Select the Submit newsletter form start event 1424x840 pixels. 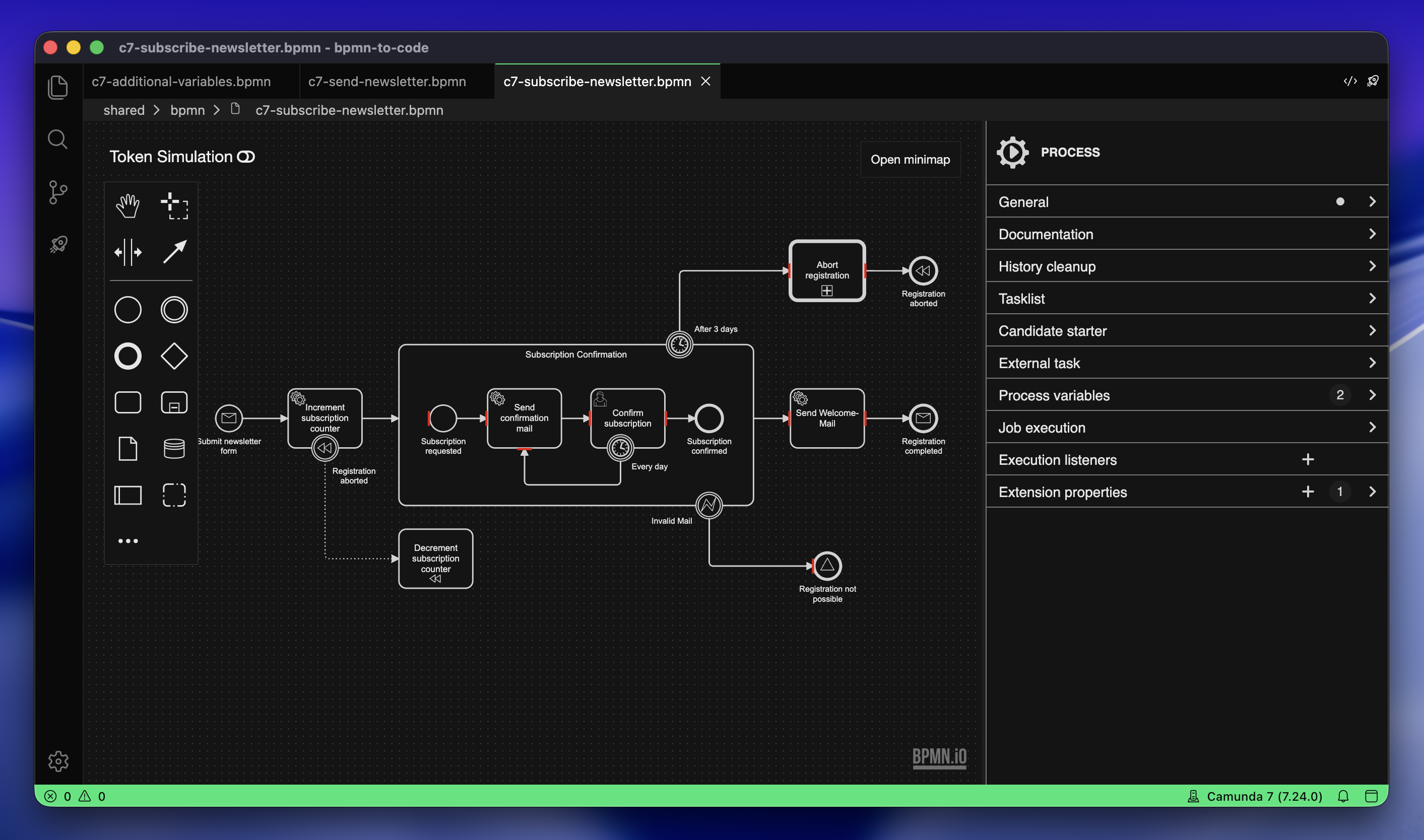coord(229,418)
